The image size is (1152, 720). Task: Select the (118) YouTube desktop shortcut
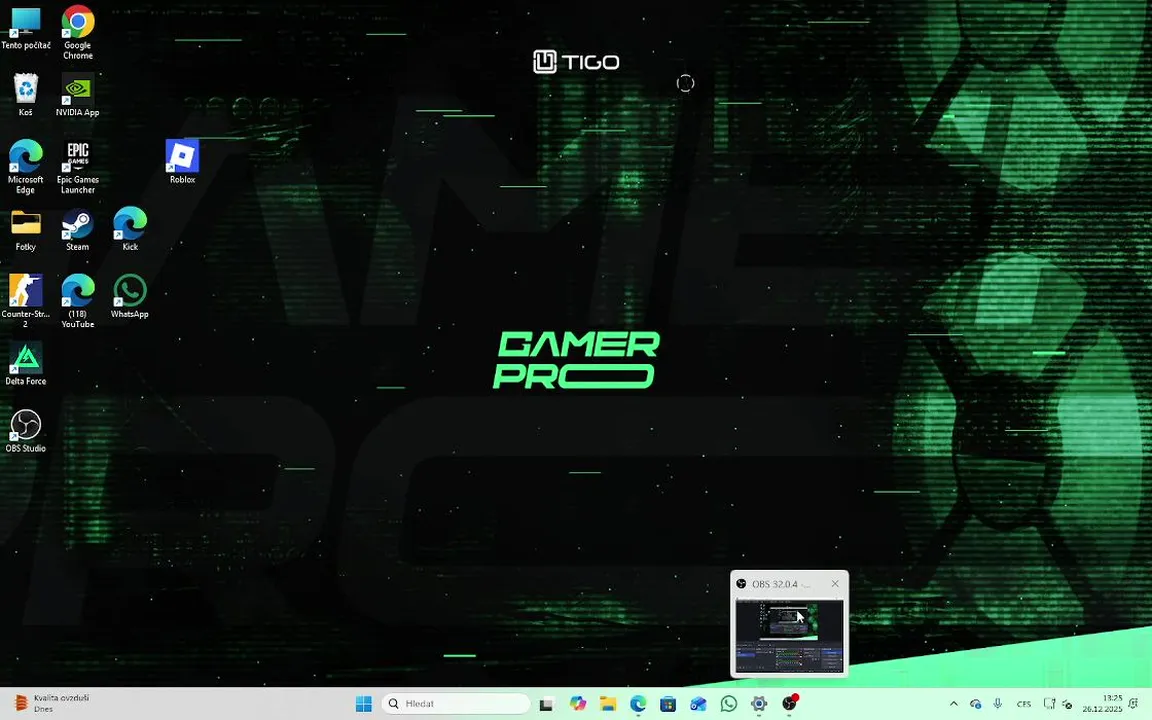(78, 300)
